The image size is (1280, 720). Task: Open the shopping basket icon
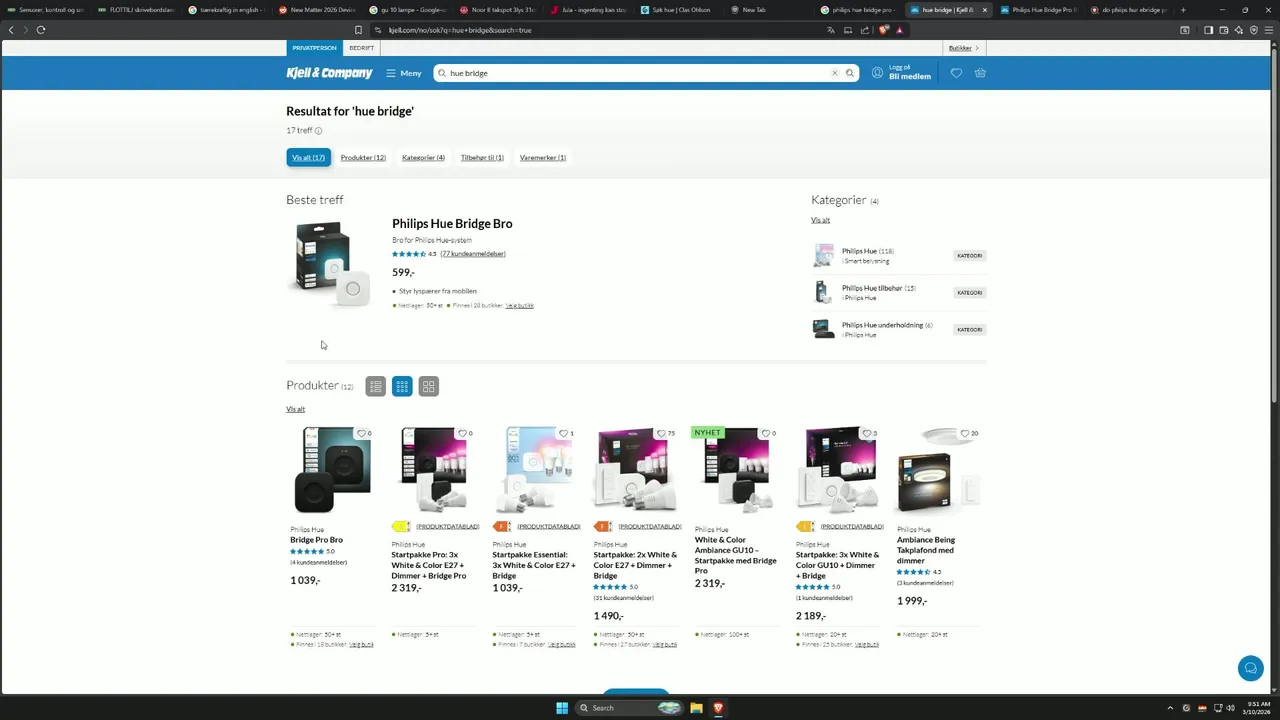(x=980, y=73)
